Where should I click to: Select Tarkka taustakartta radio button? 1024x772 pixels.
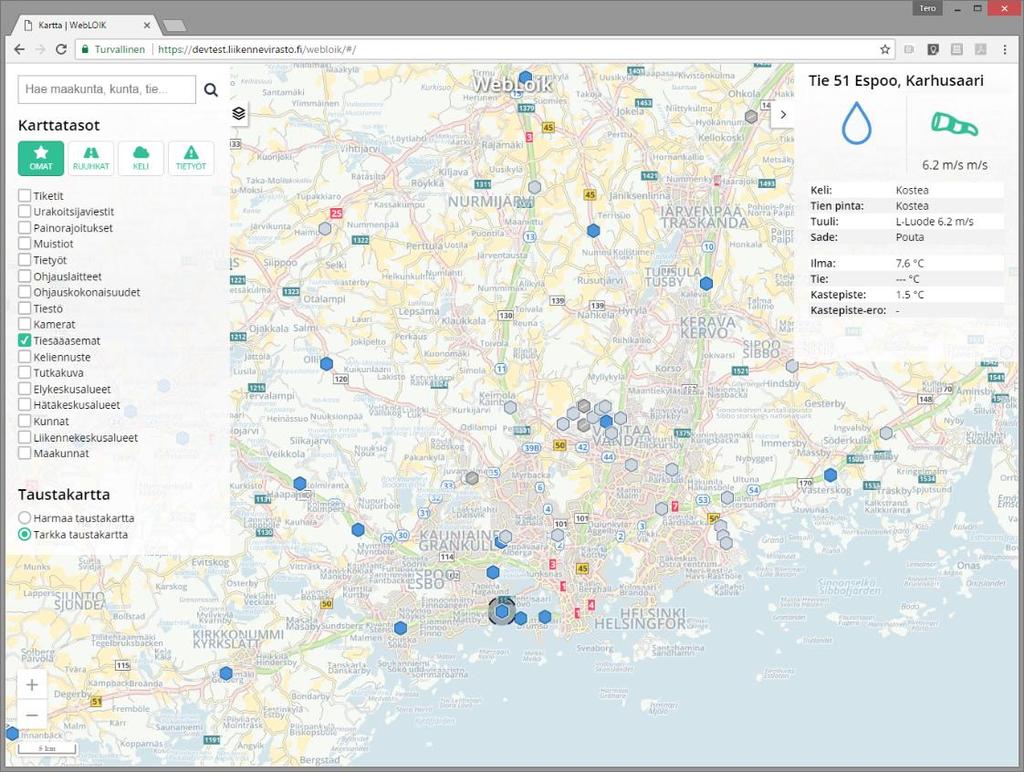click(25, 534)
